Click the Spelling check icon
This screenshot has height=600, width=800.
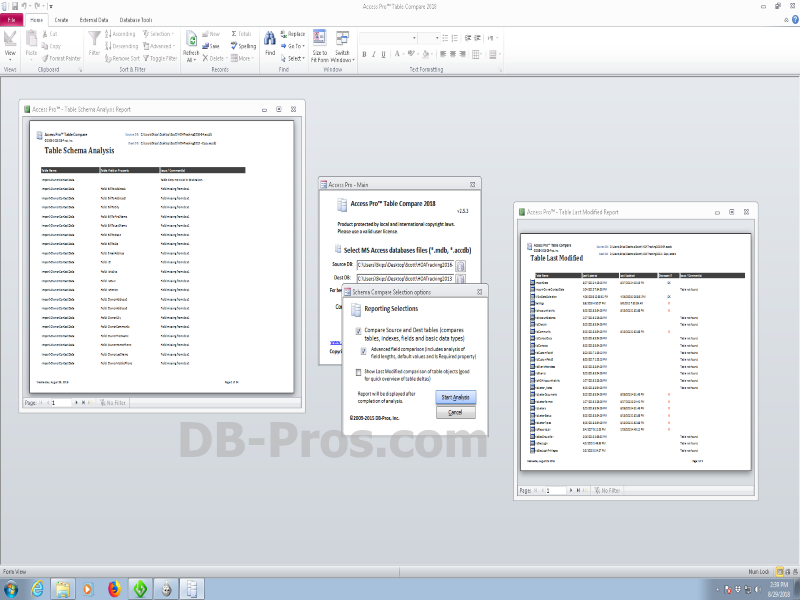click(x=234, y=46)
